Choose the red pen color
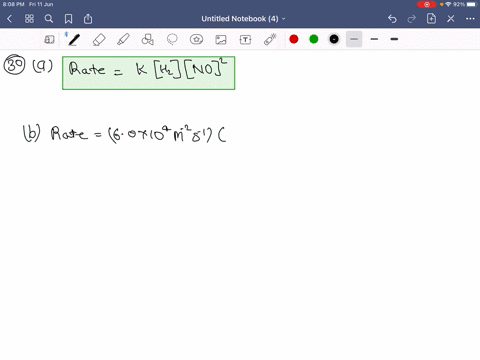480x360 pixels. pos(294,39)
